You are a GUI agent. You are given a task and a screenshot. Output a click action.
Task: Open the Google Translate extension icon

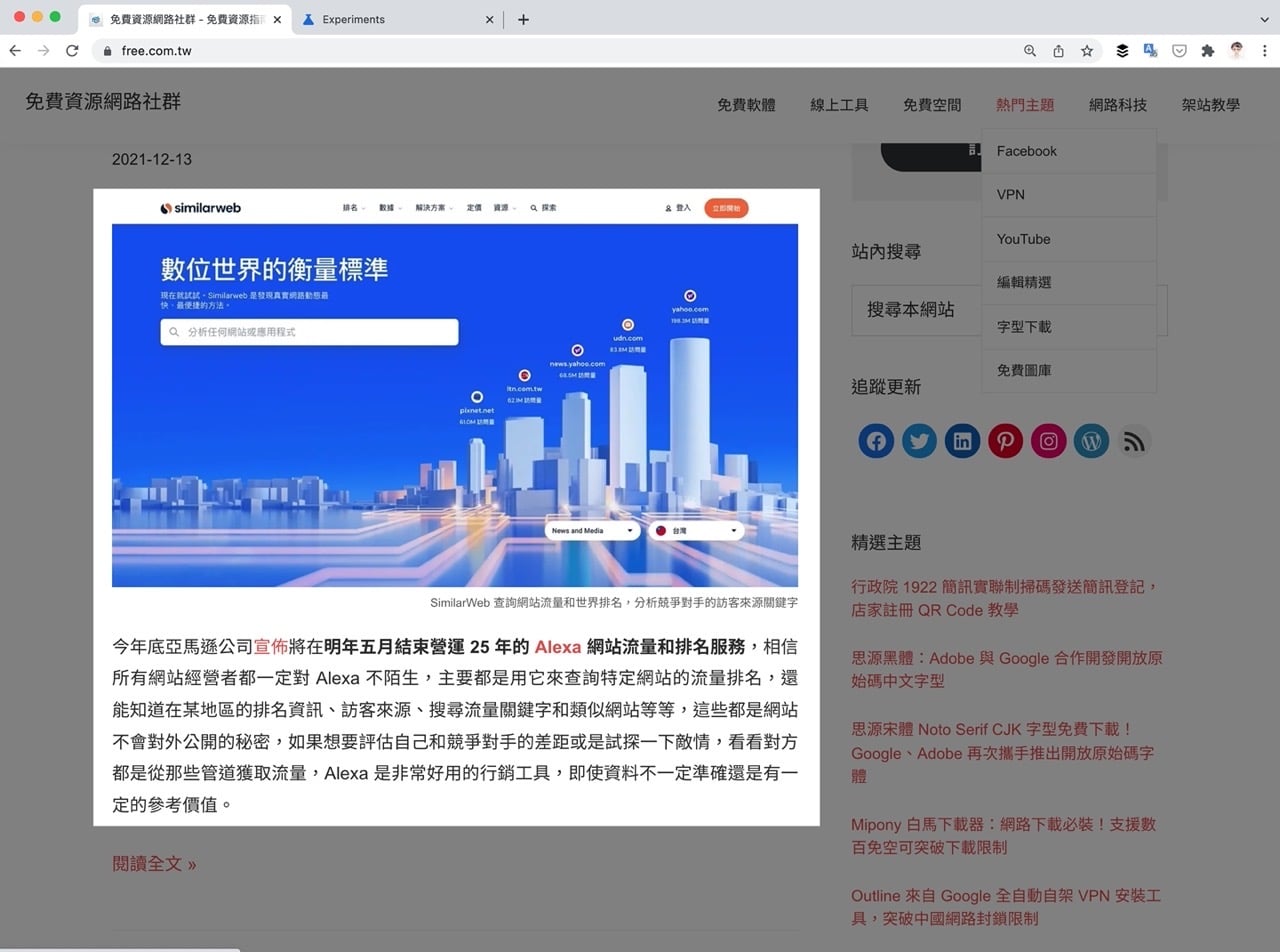[x=1150, y=50]
